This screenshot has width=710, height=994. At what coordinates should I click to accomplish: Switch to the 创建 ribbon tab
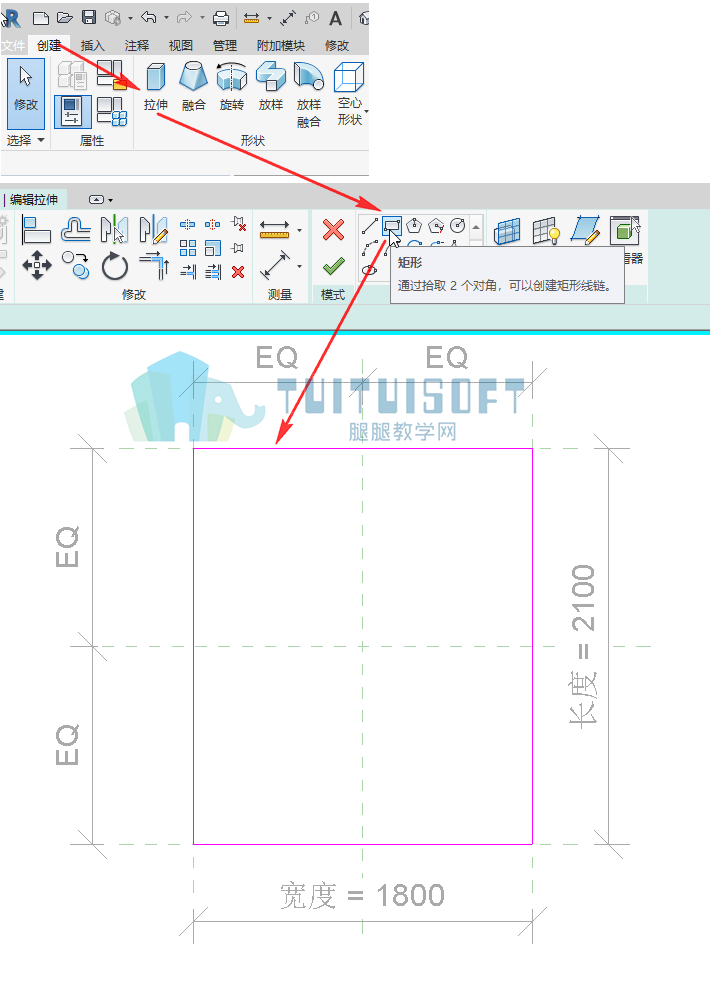pos(49,46)
